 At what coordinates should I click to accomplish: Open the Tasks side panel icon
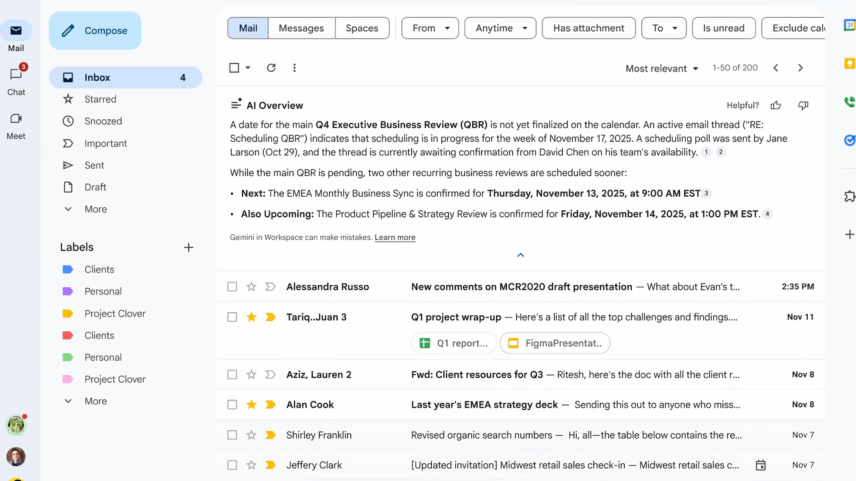849,140
